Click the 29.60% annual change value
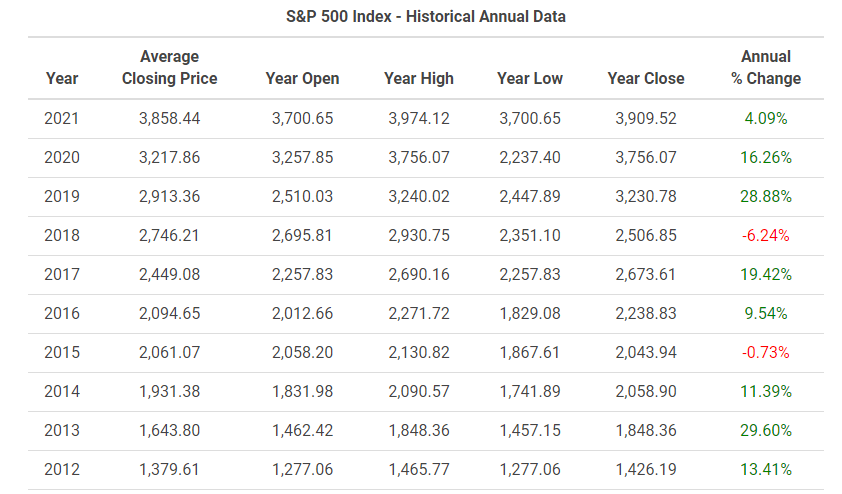842x494 pixels. coord(766,431)
